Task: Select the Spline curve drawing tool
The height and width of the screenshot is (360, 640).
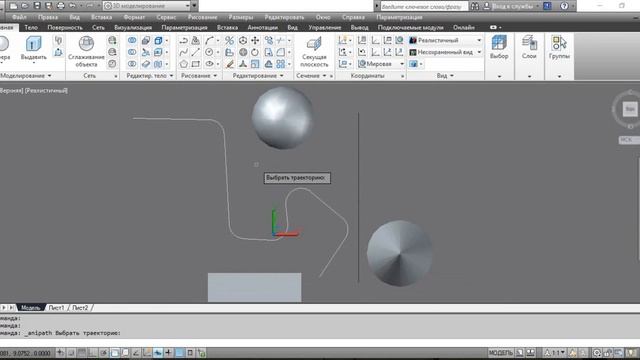Action: (184, 52)
